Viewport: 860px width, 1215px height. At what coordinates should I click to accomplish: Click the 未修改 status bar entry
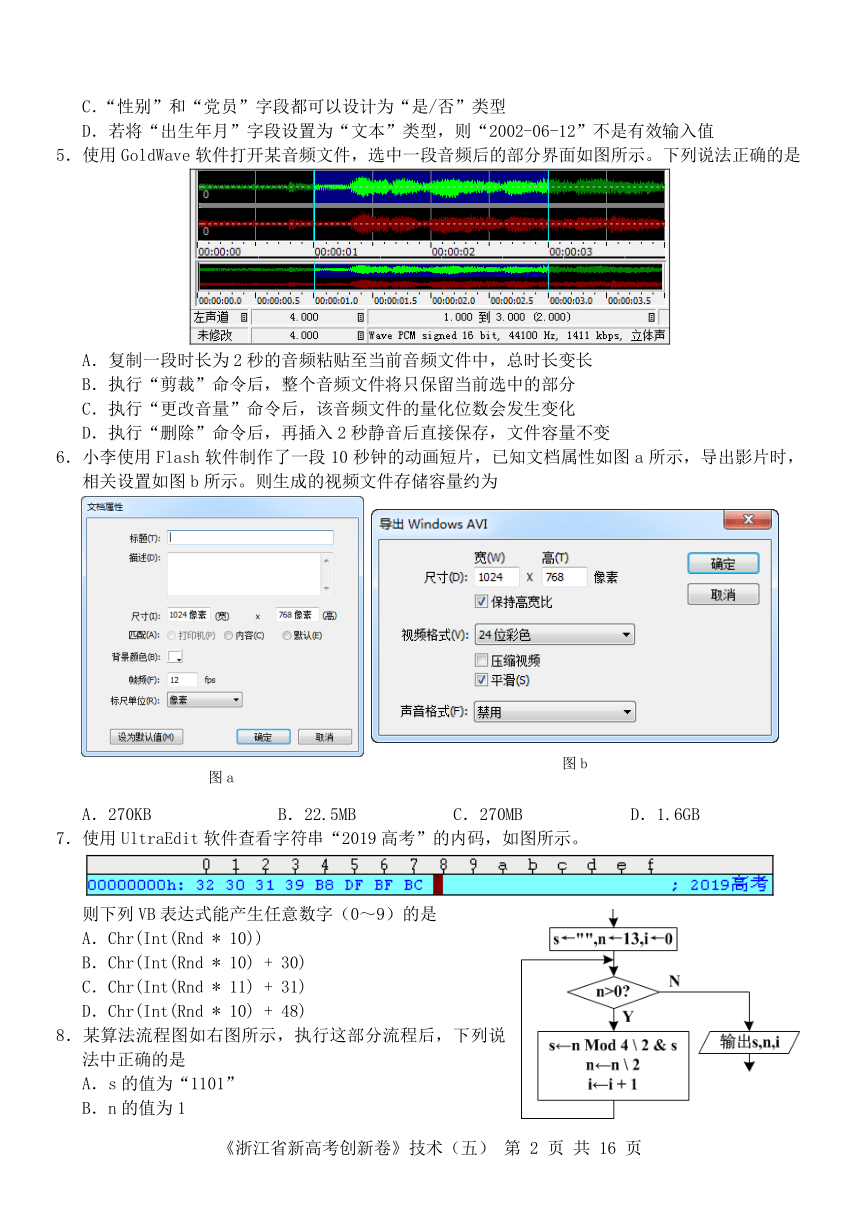pyautogui.click(x=214, y=336)
